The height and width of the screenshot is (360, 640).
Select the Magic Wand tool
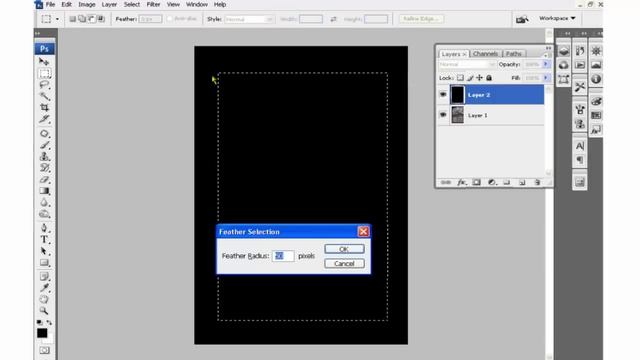44,96
